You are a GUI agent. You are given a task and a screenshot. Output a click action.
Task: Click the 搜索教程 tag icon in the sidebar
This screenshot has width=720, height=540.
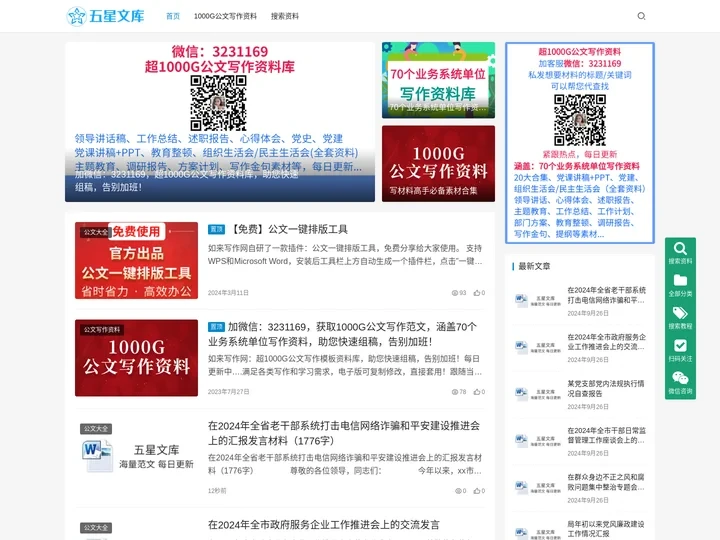coord(680,313)
